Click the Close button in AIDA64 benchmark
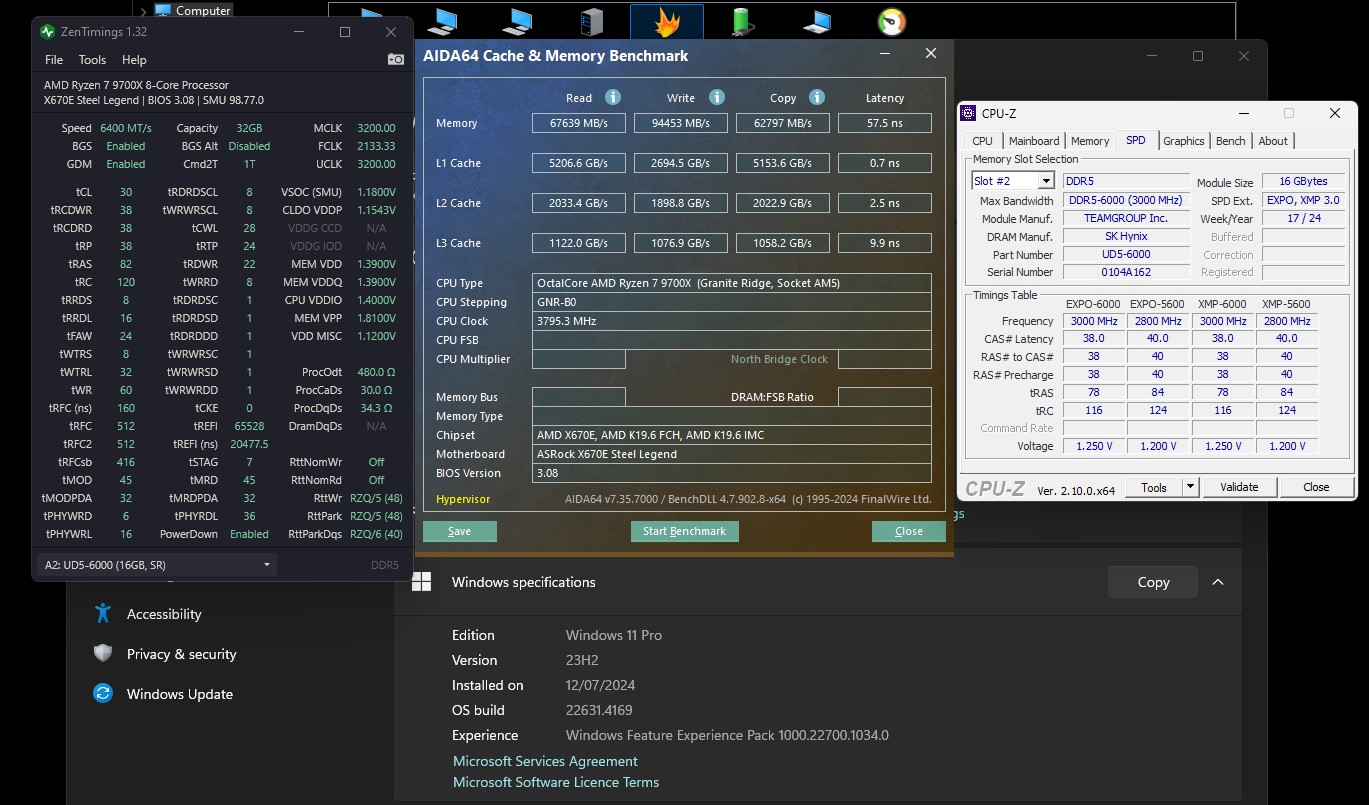 pyautogui.click(x=909, y=531)
